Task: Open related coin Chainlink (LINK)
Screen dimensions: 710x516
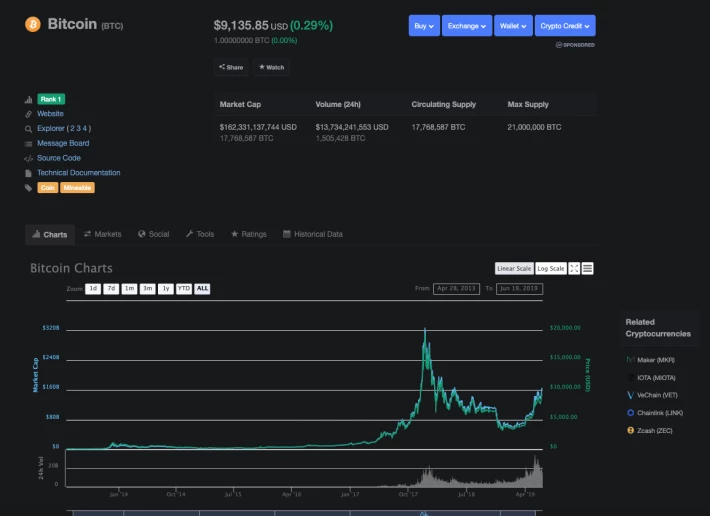Action: [x=660, y=413]
